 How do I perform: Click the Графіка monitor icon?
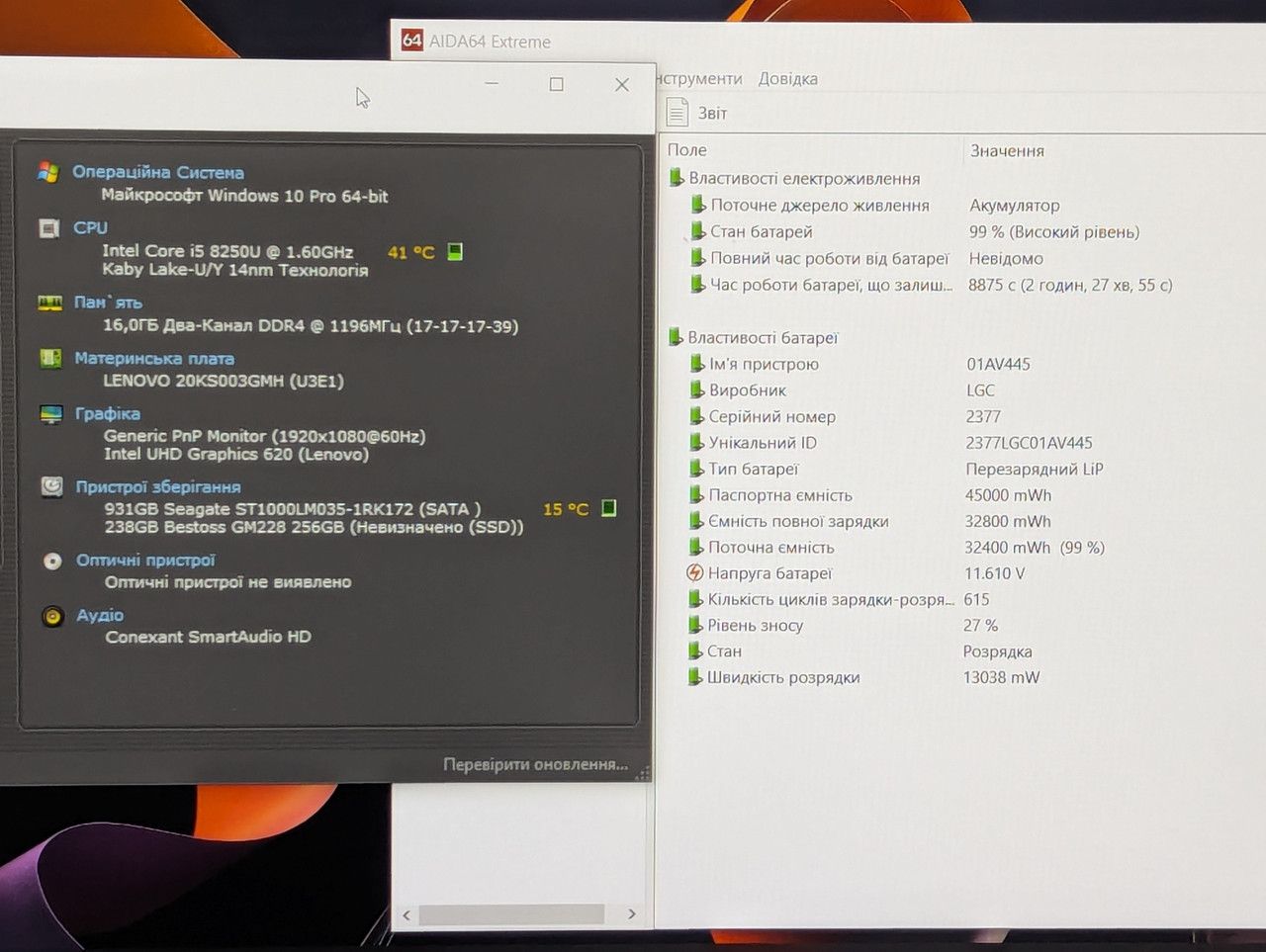pyautogui.click(x=51, y=414)
